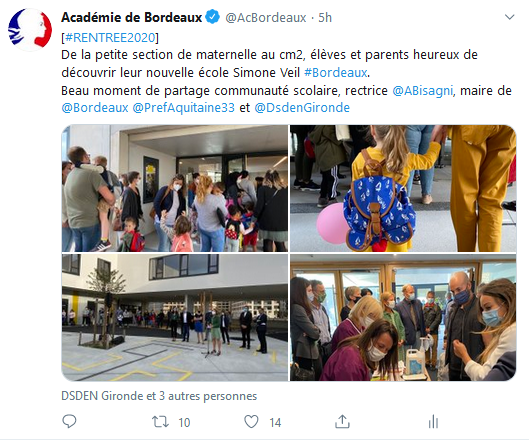Click the Académie de Bordeaux profile avatar
Viewport: 529px width, 443px height.
[30, 29]
